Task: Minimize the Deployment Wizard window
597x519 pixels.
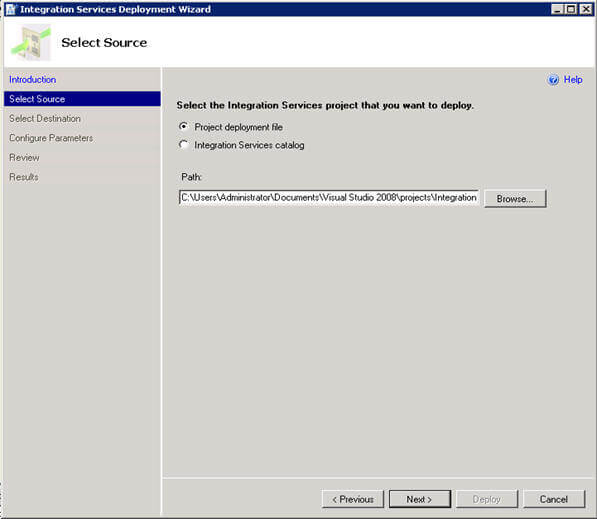Action: pyautogui.click(x=557, y=9)
